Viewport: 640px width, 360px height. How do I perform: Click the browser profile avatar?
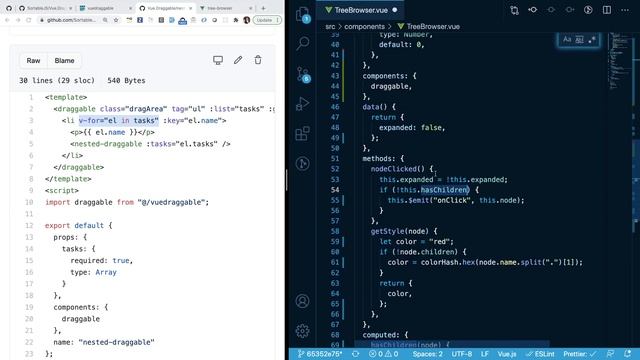pos(247,20)
